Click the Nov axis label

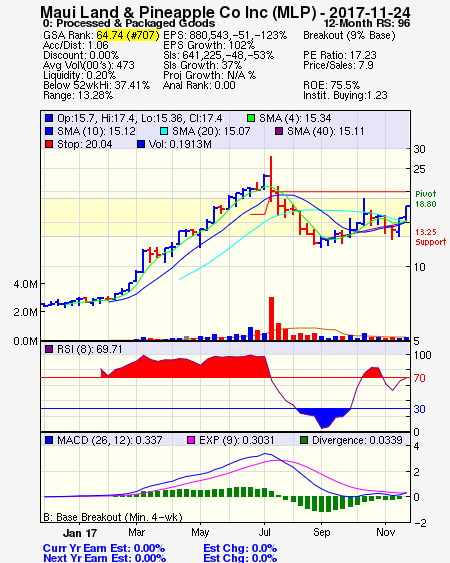click(x=385, y=532)
